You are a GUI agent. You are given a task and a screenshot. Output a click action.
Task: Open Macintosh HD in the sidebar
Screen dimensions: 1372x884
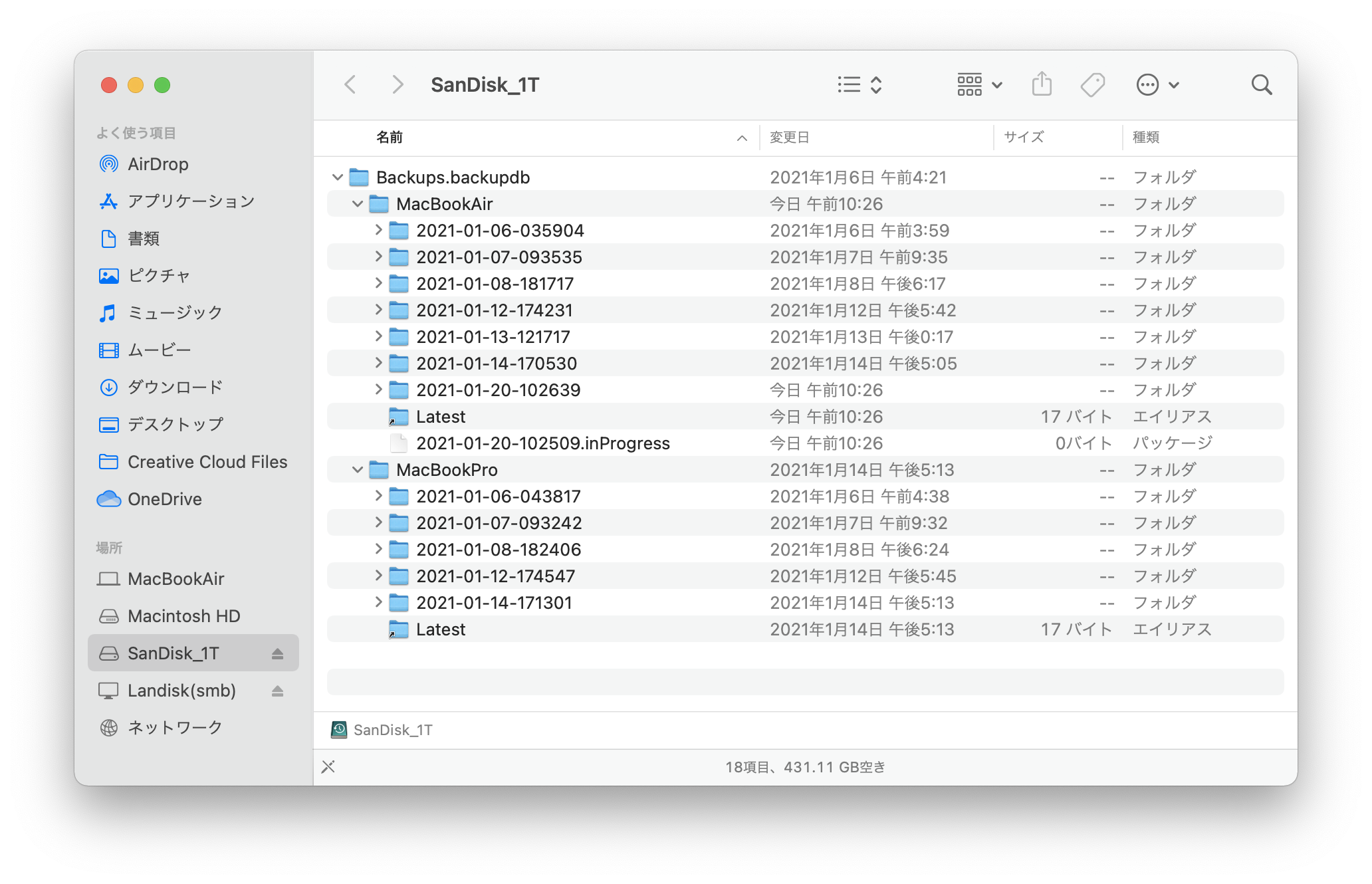[183, 616]
